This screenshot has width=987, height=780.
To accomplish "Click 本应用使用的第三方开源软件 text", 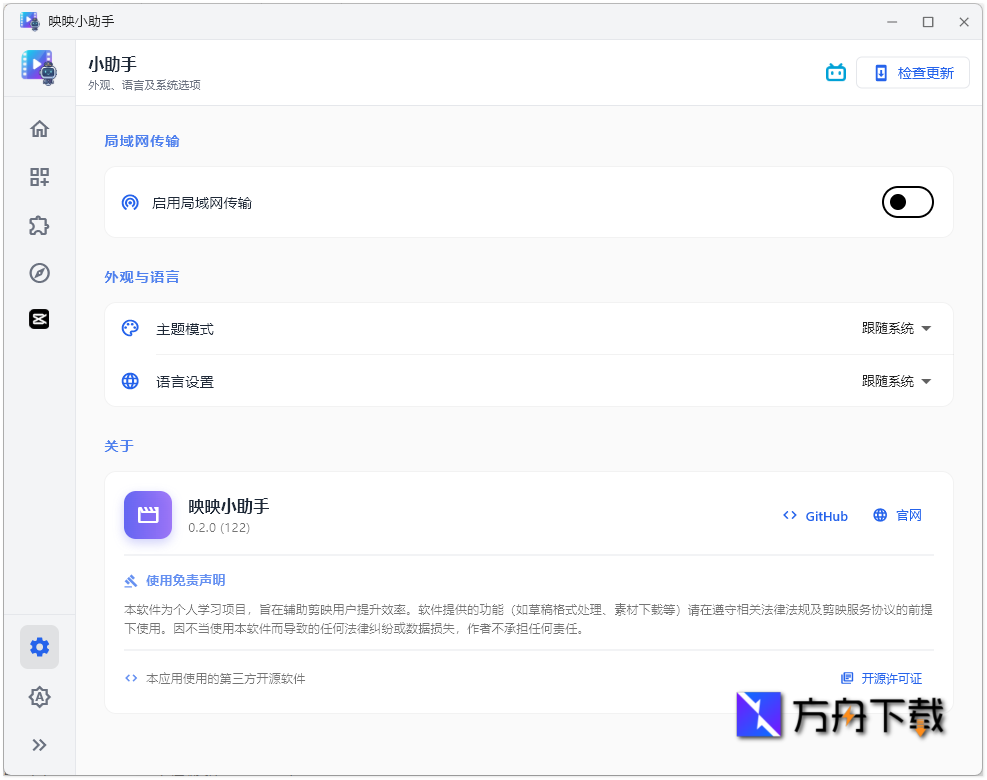I will pos(225,679).
